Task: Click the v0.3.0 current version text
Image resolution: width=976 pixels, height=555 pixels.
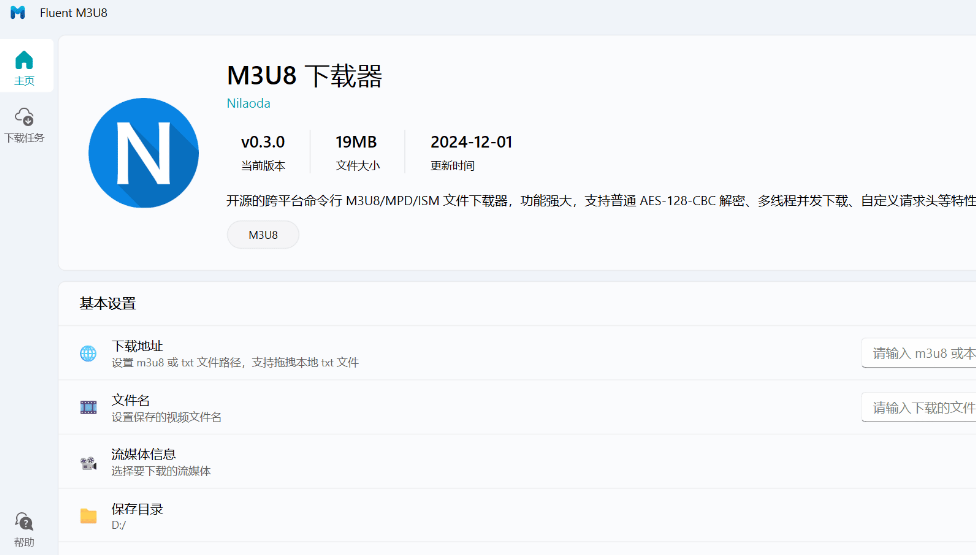Action: point(263,142)
